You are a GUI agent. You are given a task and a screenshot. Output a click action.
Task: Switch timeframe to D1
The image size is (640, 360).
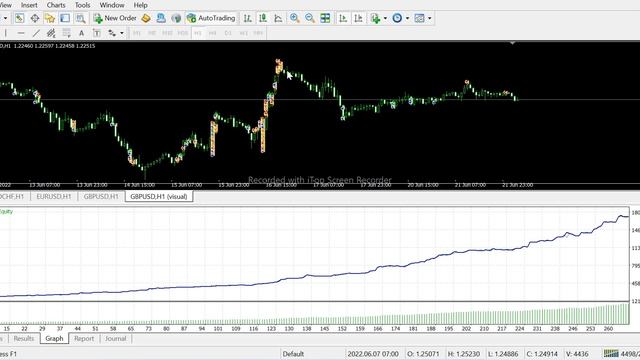click(x=228, y=33)
